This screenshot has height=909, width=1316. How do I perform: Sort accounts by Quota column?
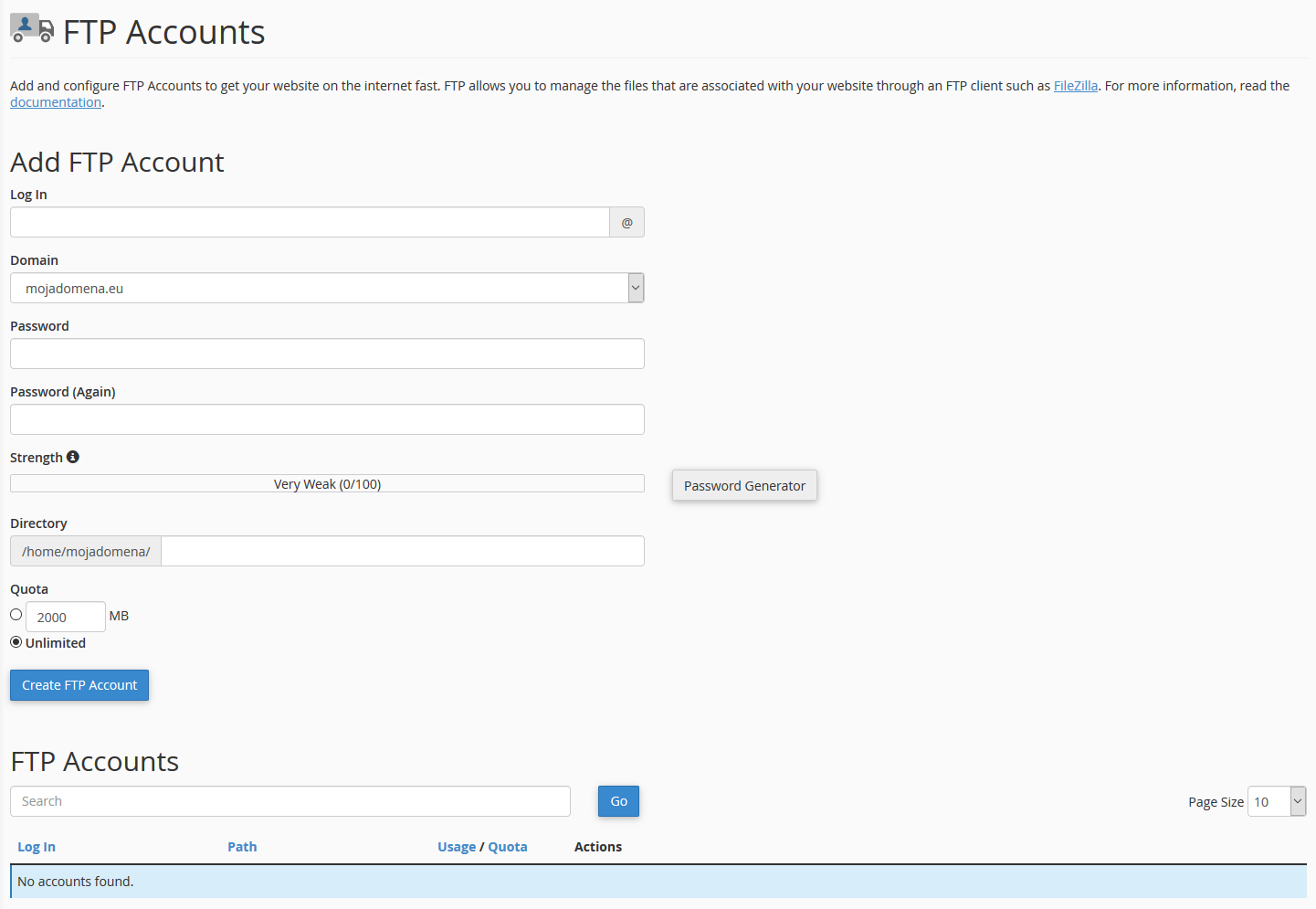[x=508, y=847]
